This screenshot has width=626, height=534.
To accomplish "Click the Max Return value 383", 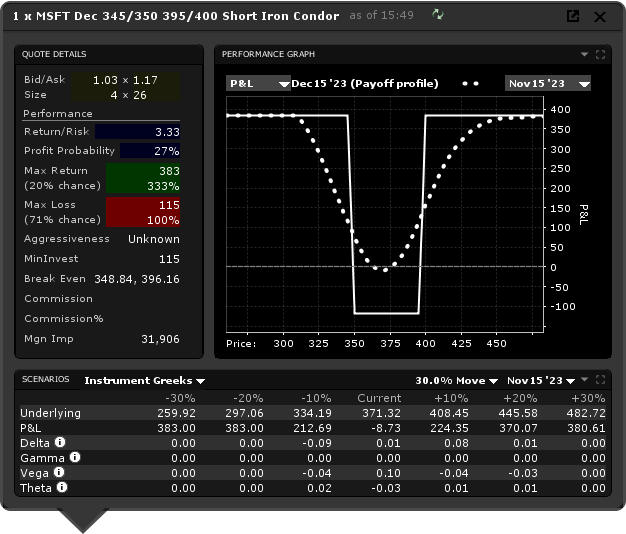I will [x=169, y=171].
